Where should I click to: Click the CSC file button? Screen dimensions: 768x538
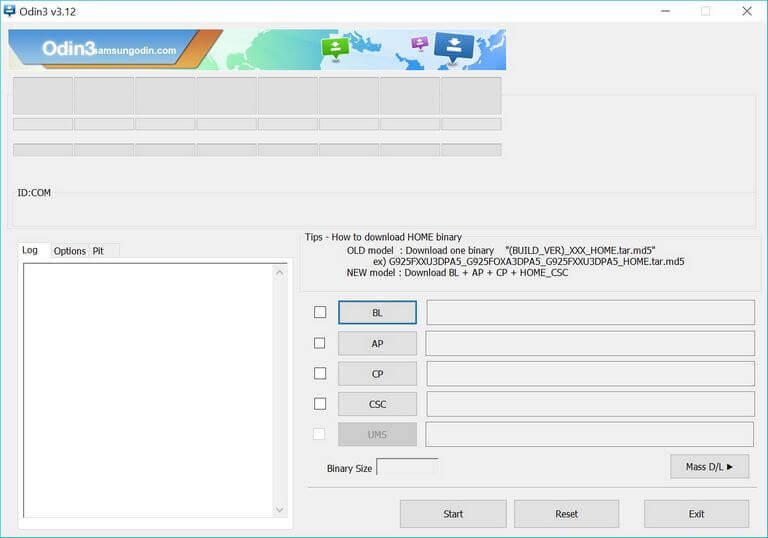pyautogui.click(x=377, y=404)
